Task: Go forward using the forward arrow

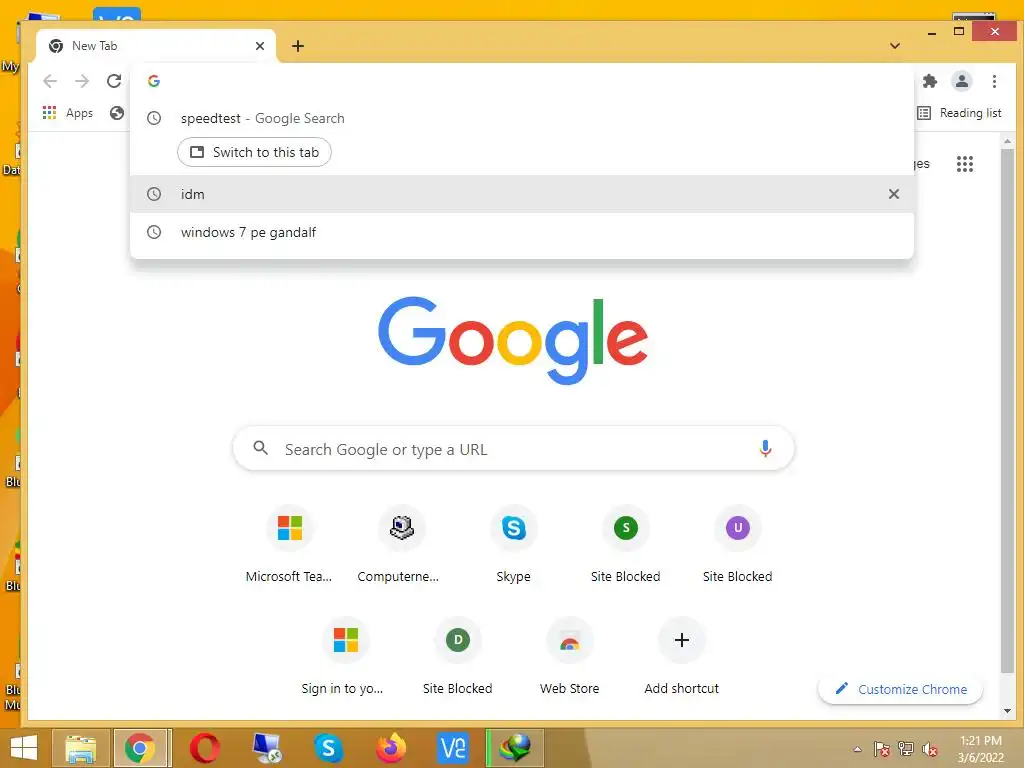Action: click(82, 81)
